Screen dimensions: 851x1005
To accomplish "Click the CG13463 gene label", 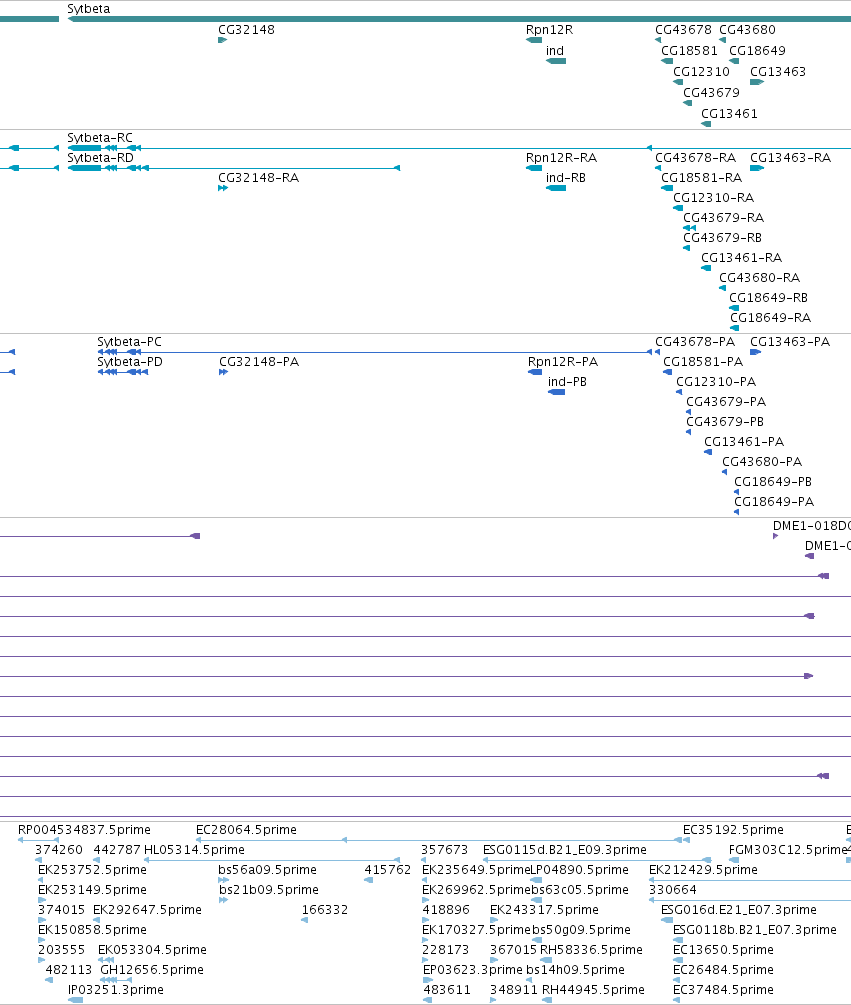I will [x=777, y=72].
